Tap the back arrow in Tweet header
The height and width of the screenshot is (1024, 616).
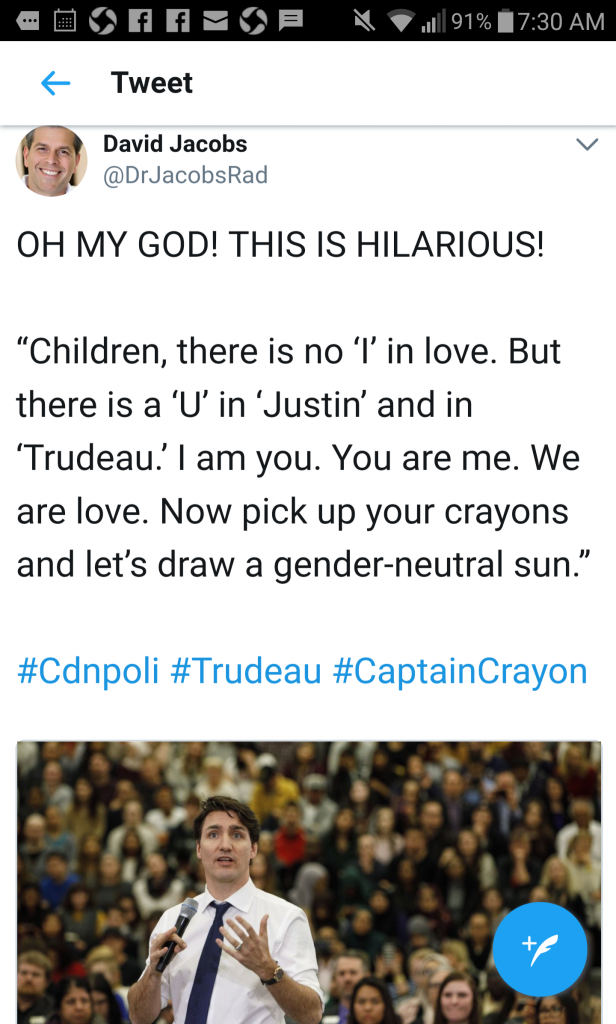55,83
